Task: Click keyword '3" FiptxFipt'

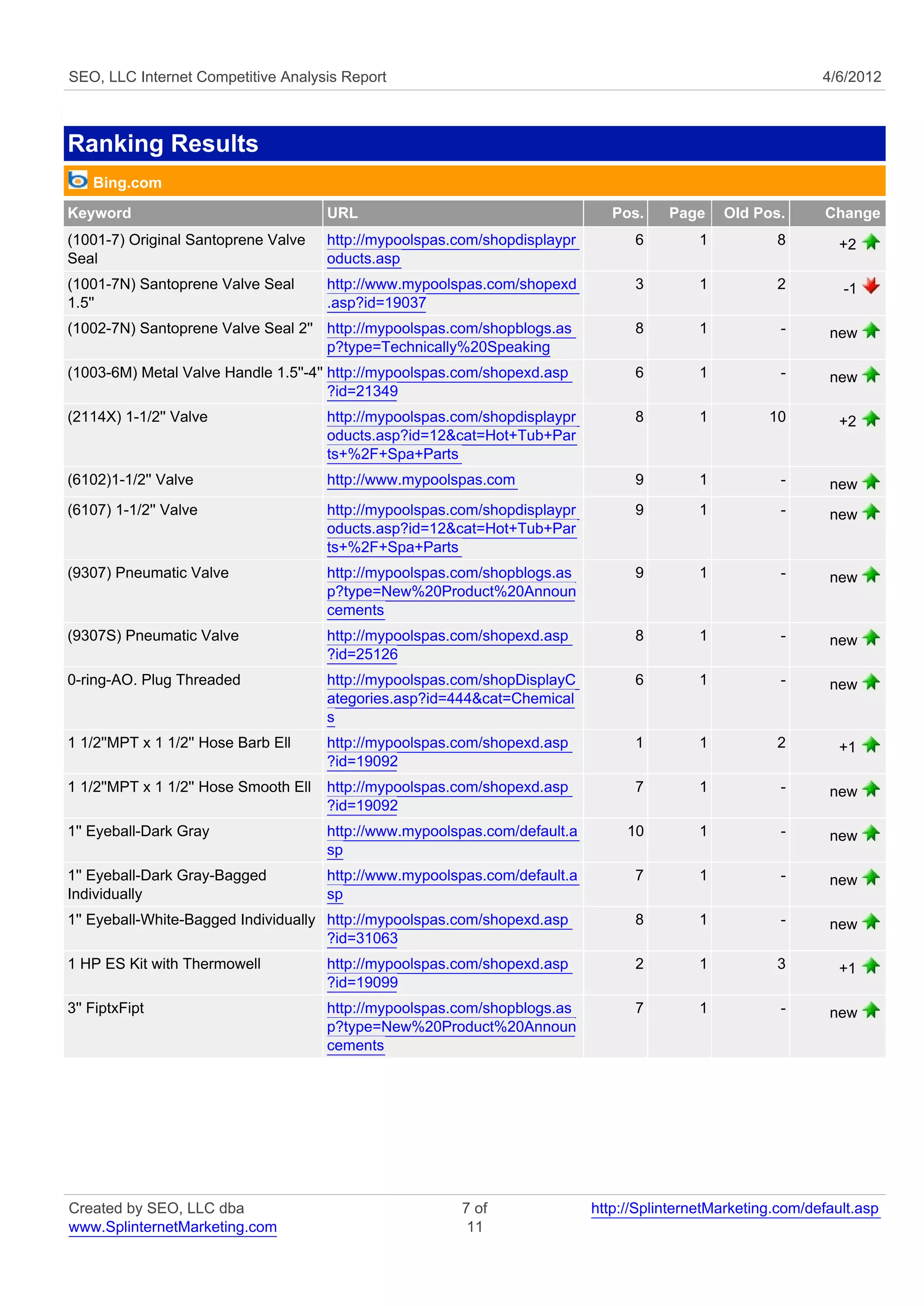Action: pos(106,1008)
